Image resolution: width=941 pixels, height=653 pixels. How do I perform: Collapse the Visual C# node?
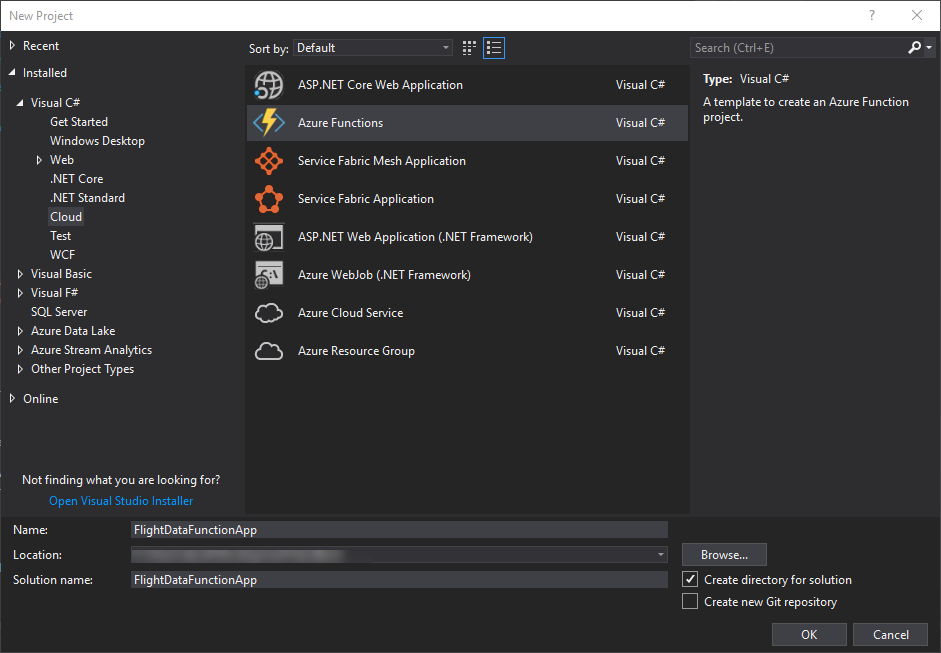20,103
